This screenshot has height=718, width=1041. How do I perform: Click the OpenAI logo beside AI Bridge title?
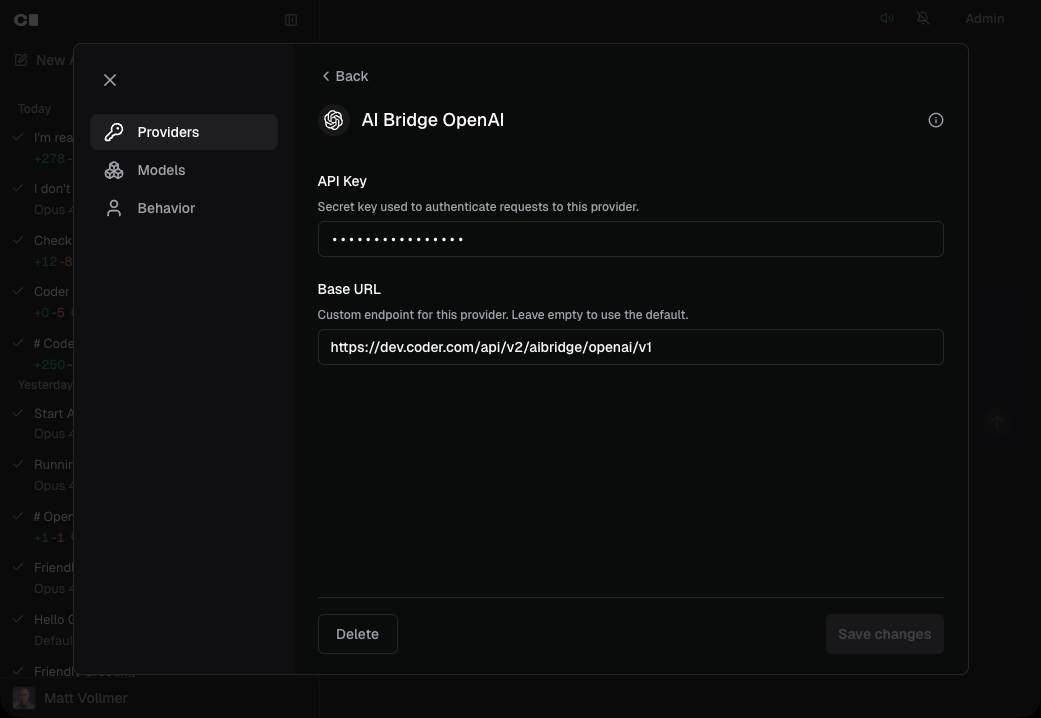click(333, 120)
